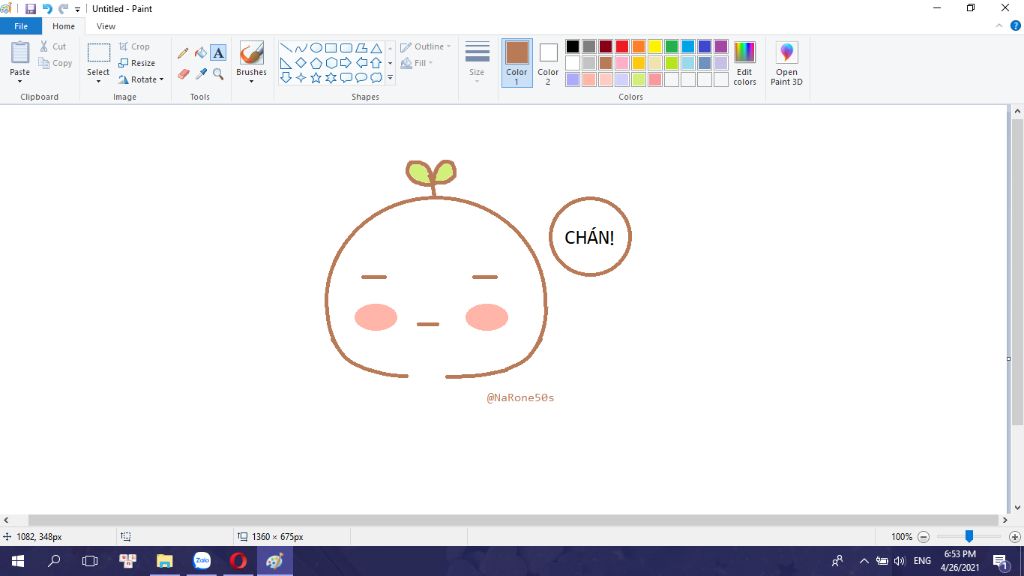
Task: Open Opera browser from the taskbar
Action: (x=238, y=560)
